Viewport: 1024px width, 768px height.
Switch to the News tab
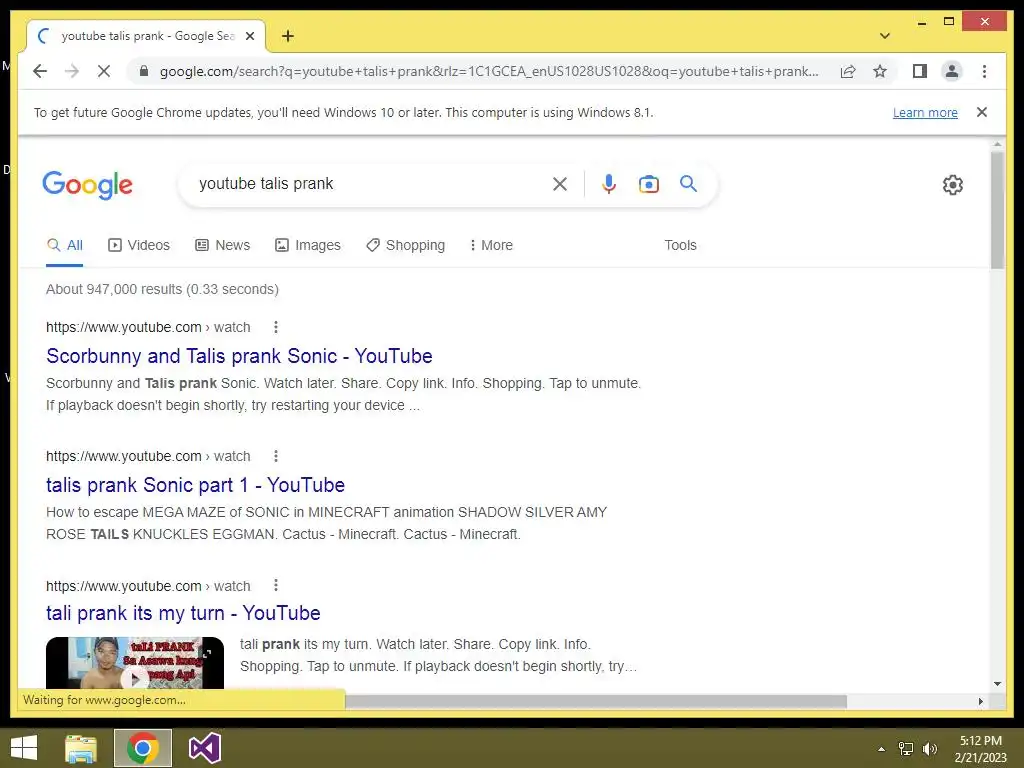(x=223, y=246)
